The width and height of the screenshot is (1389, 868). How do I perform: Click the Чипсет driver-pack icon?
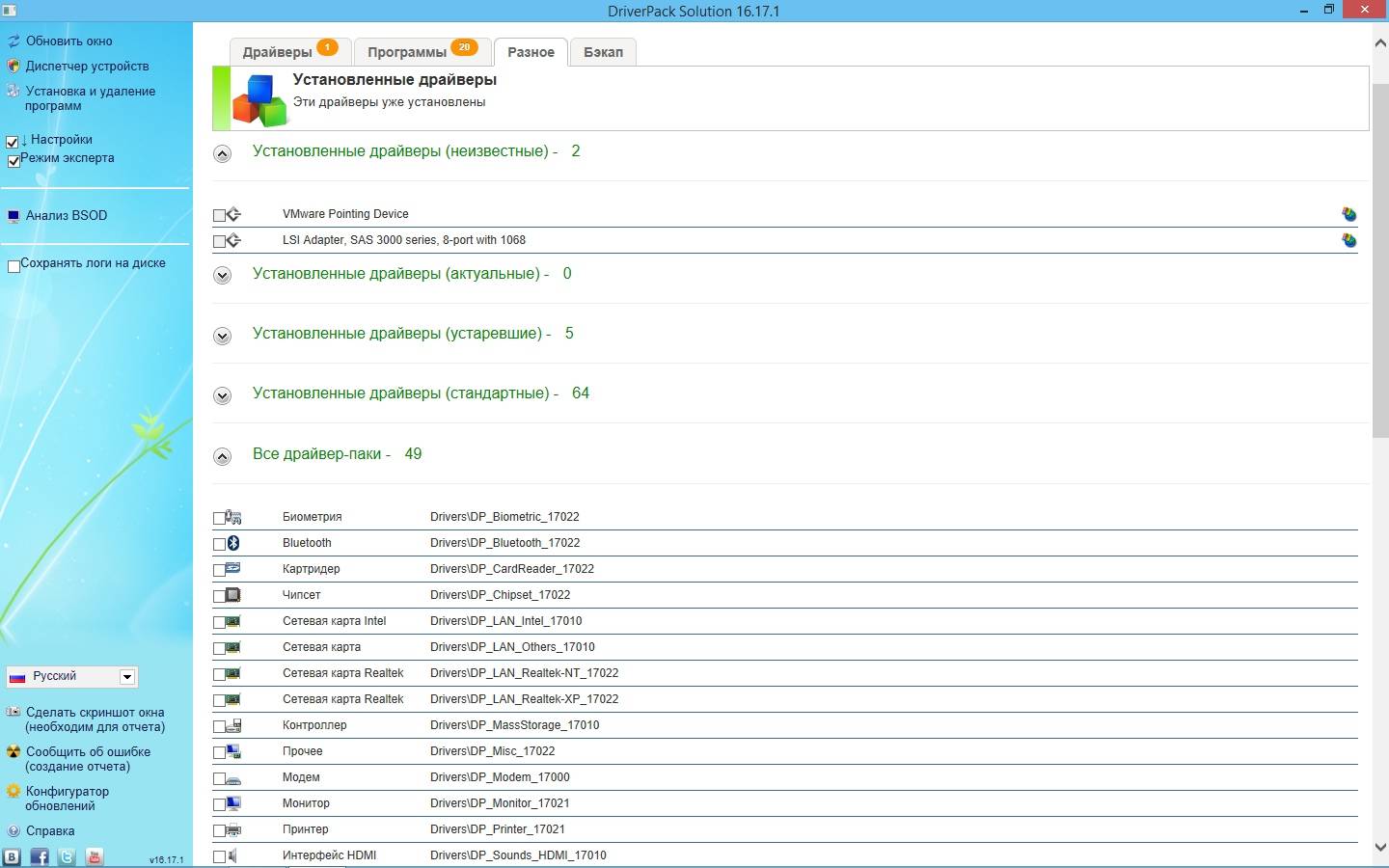pos(233,595)
